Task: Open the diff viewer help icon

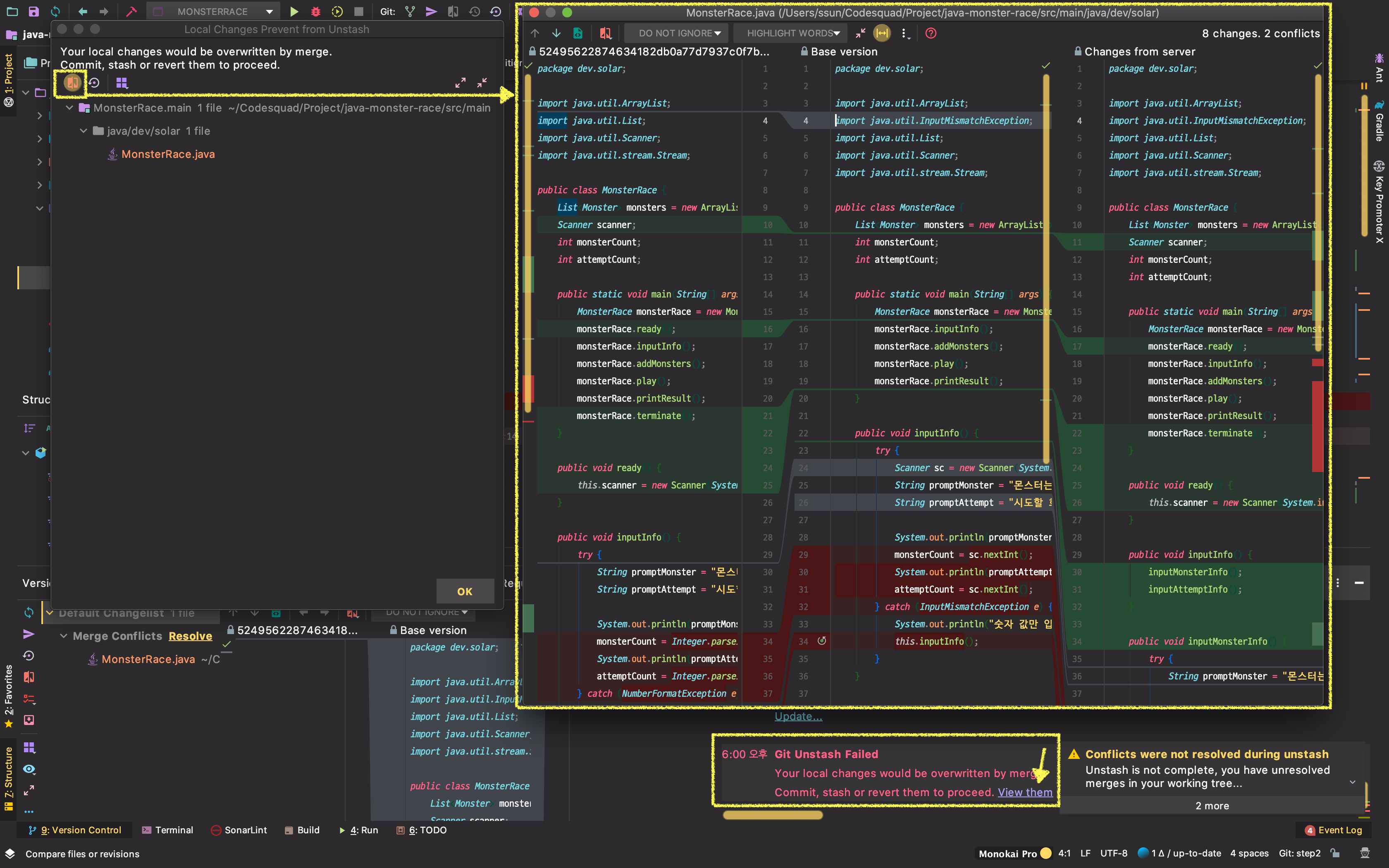Action: [x=931, y=33]
